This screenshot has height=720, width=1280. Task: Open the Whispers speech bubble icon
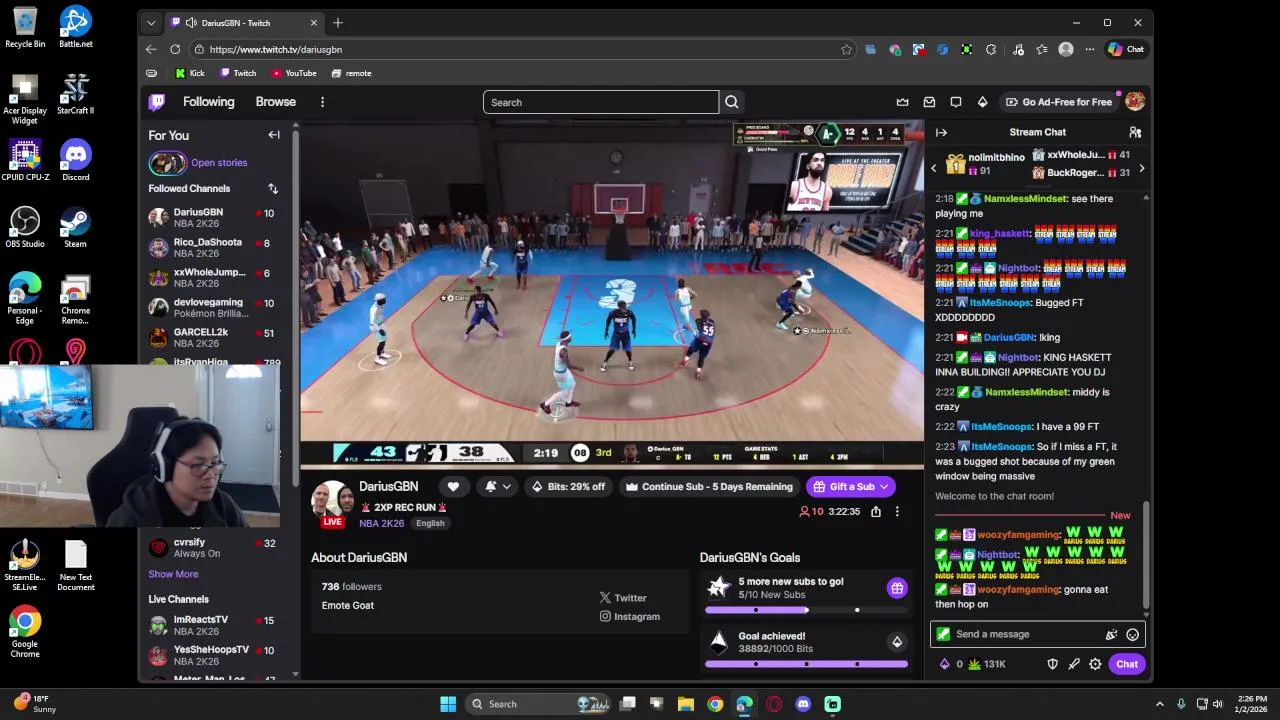(x=956, y=102)
